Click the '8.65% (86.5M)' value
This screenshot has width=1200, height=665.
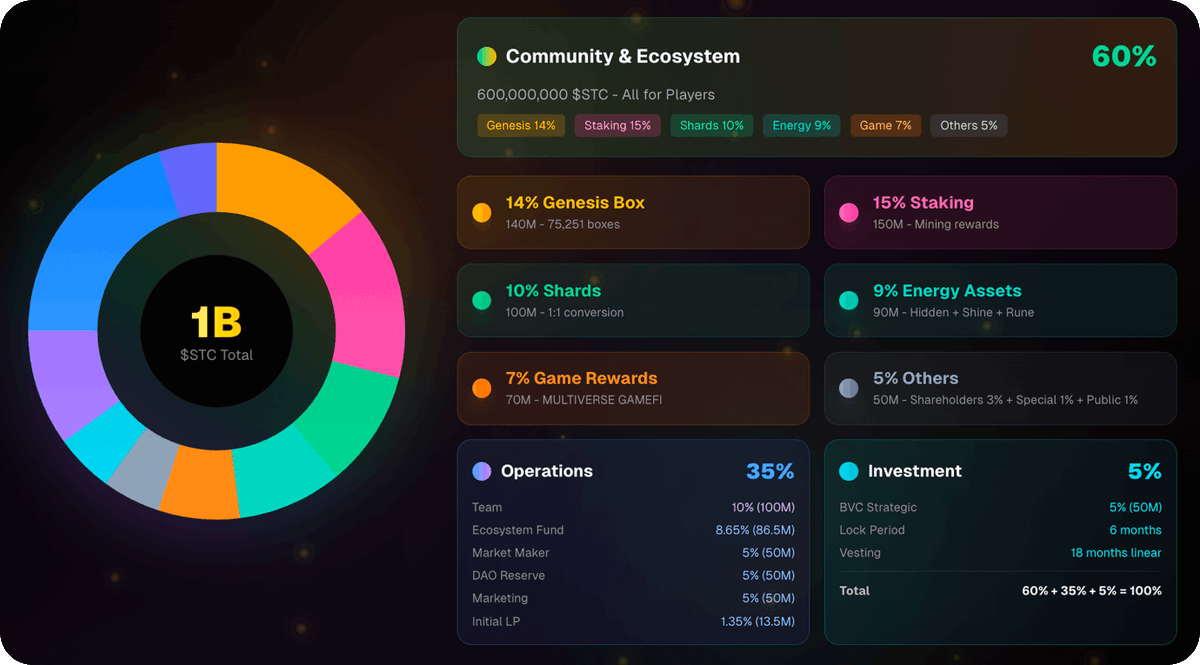[755, 530]
